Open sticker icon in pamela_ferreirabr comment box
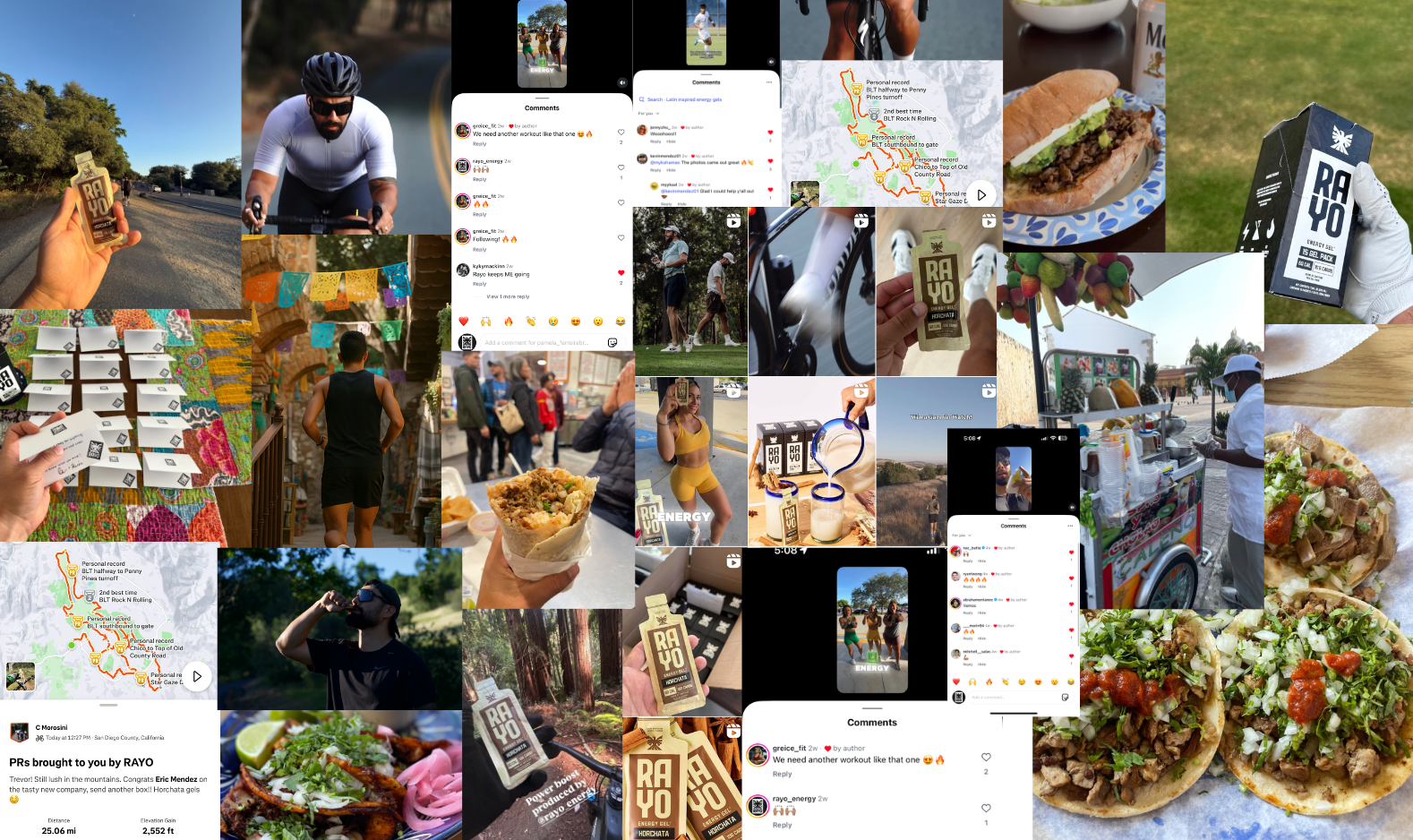 point(612,342)
